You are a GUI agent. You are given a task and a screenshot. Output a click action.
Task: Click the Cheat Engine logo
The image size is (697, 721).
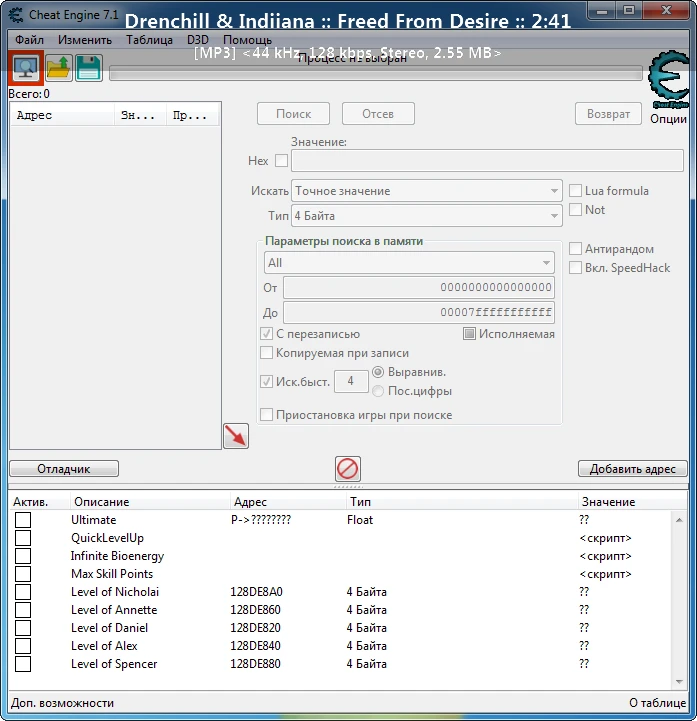[x=668, y=79]
